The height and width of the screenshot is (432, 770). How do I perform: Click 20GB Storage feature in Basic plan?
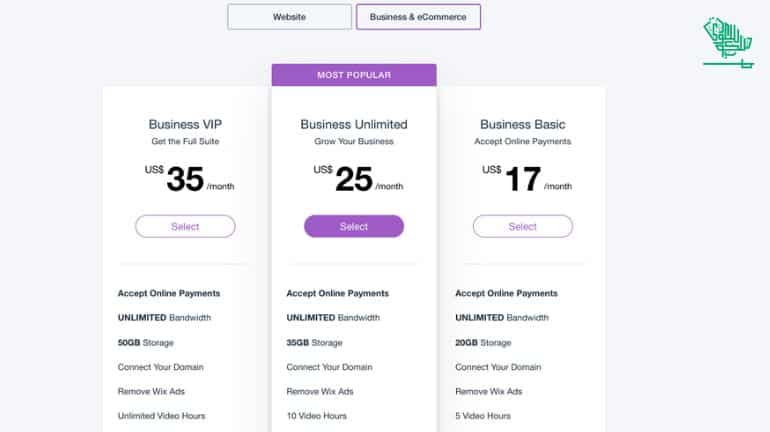click(483, 342)
